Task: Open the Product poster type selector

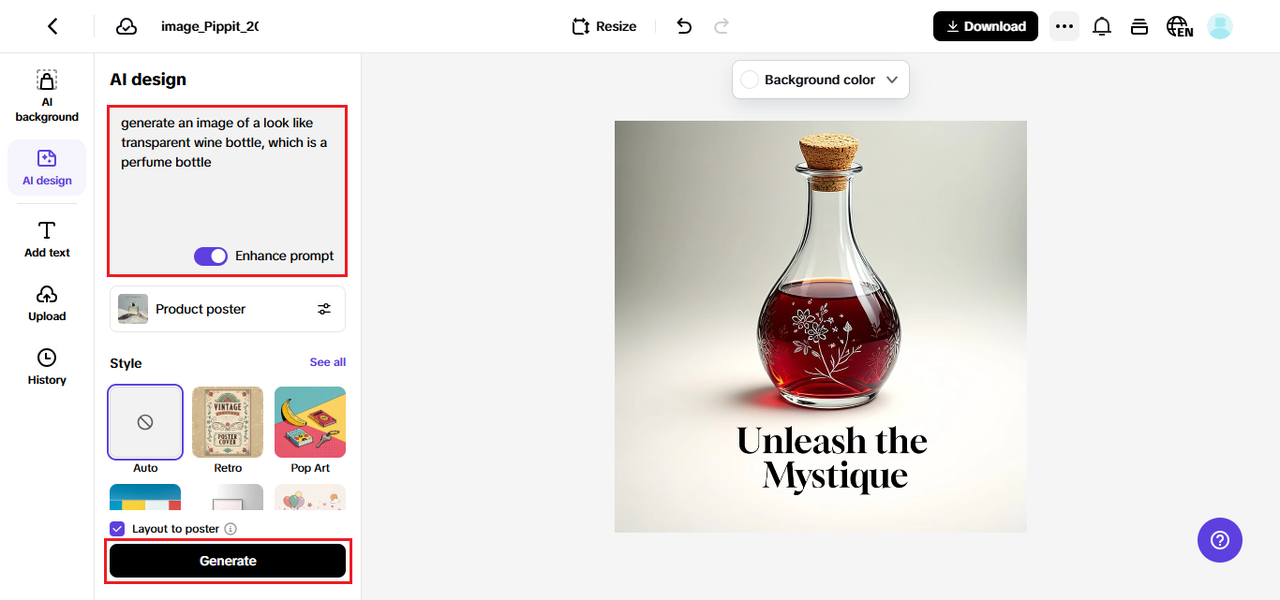Action: coord(227,309)
